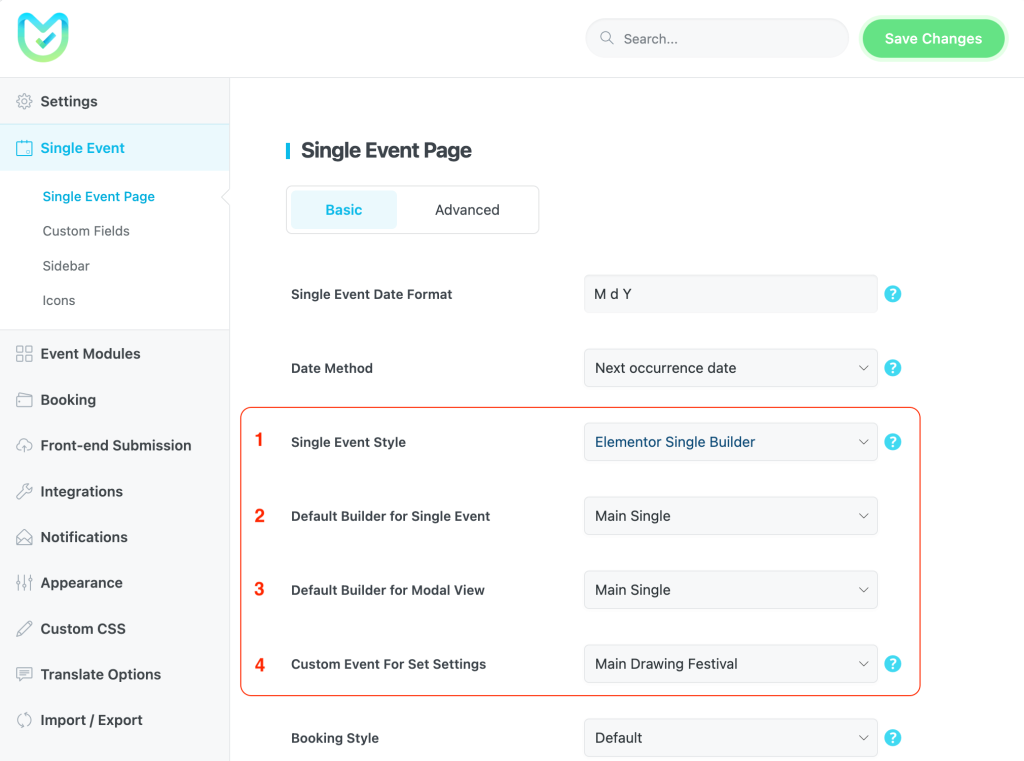Switch to the Advanced tab

pyautogui.click(x=466, y=210)
